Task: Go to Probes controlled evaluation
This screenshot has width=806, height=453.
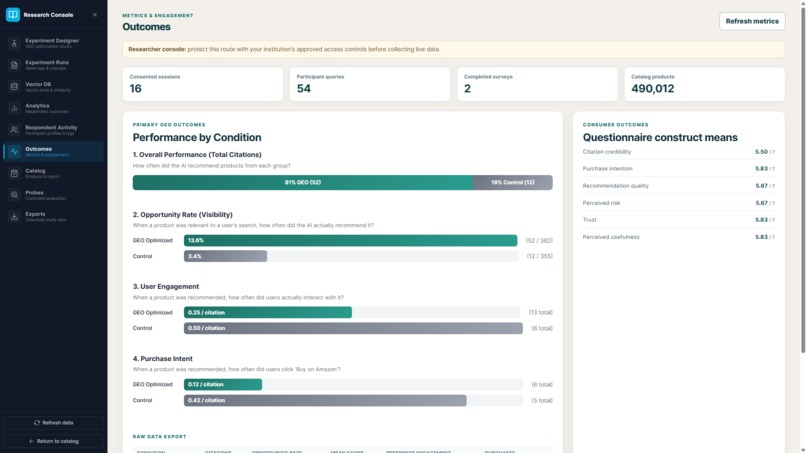Action: tap(53, 195)
